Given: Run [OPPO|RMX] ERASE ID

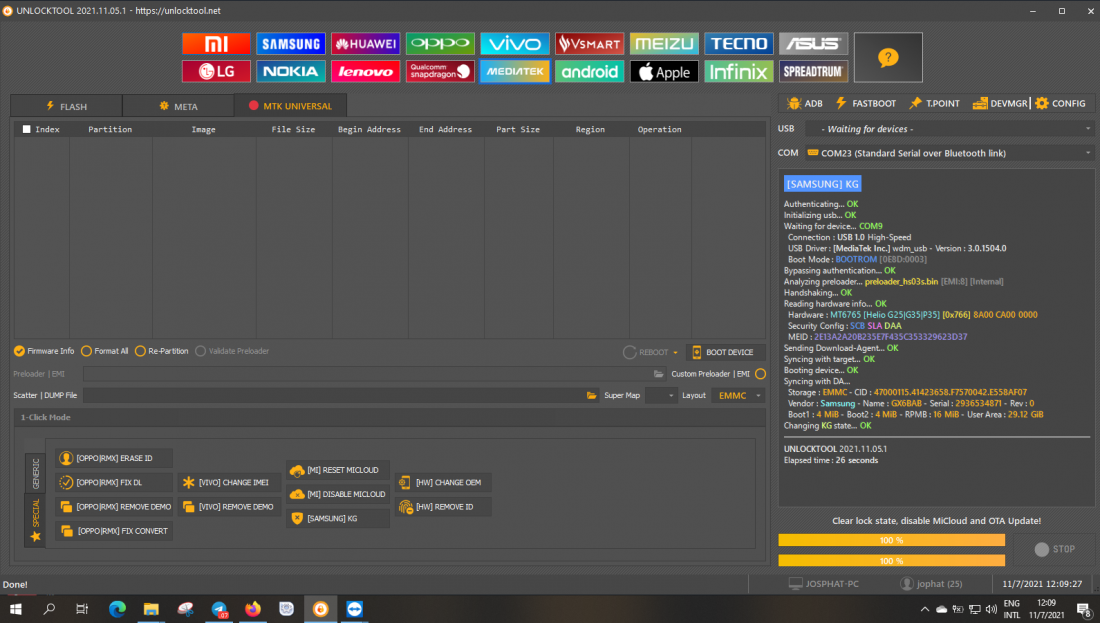Looking at the screenshot, I should coord(114,458).
